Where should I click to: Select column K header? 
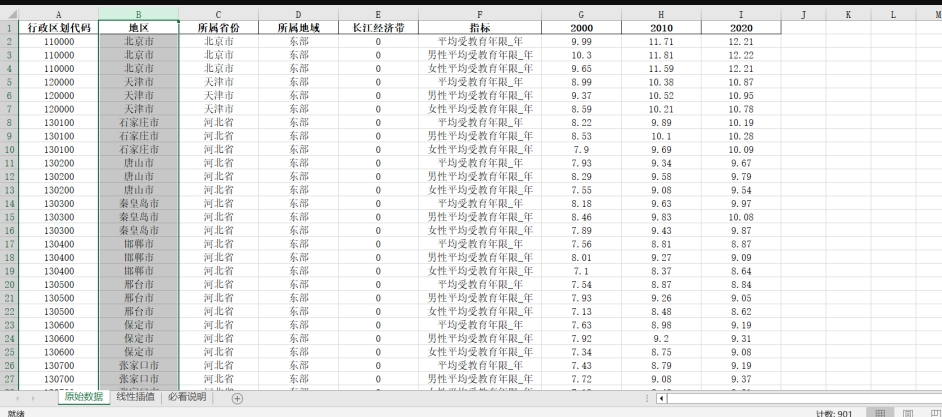848,14
